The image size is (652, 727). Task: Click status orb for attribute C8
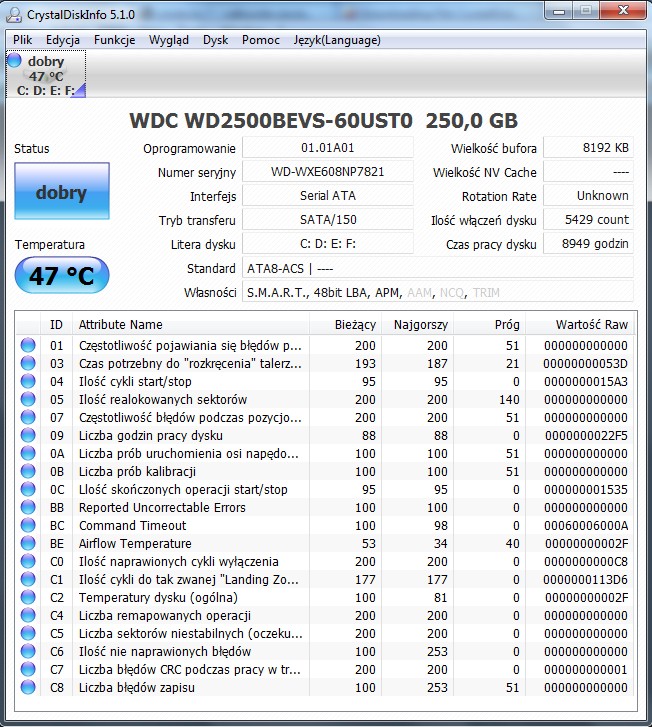point(28,687)
